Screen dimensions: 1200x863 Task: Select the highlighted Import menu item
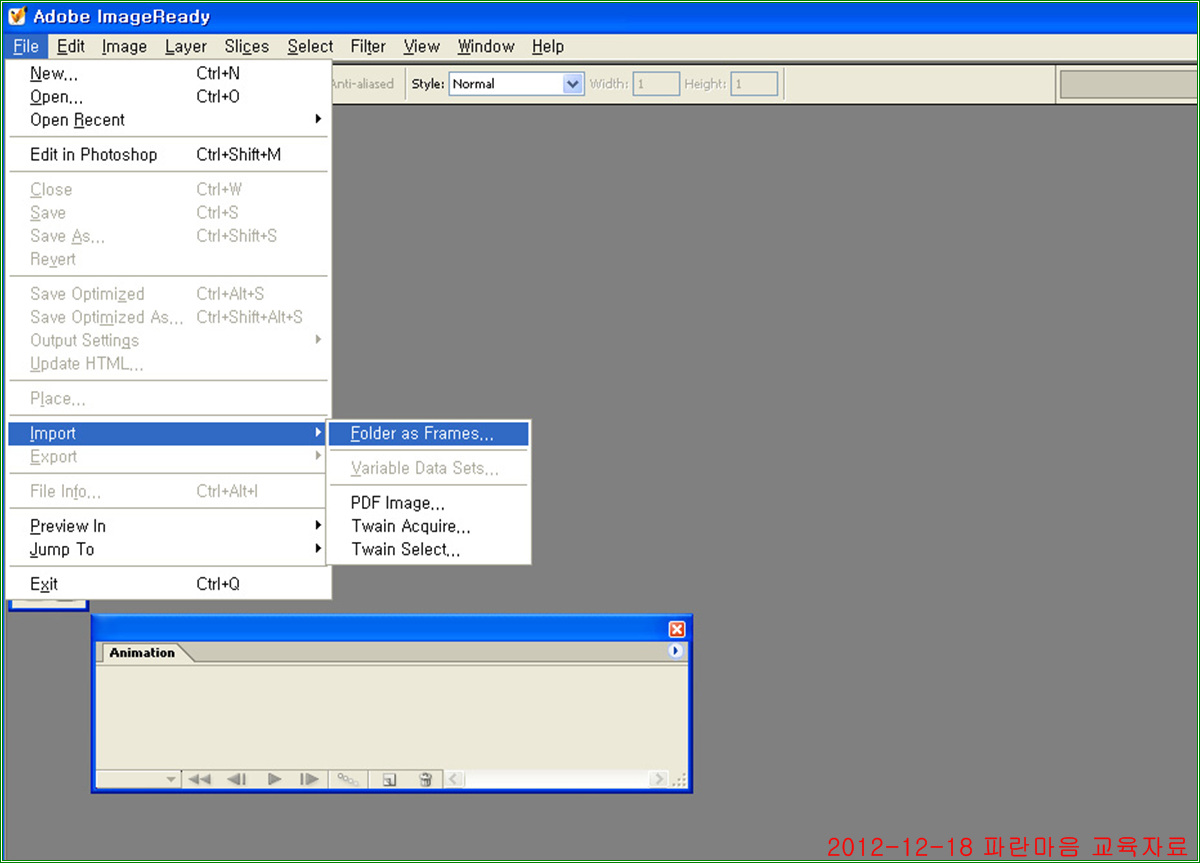click(168, 434)
